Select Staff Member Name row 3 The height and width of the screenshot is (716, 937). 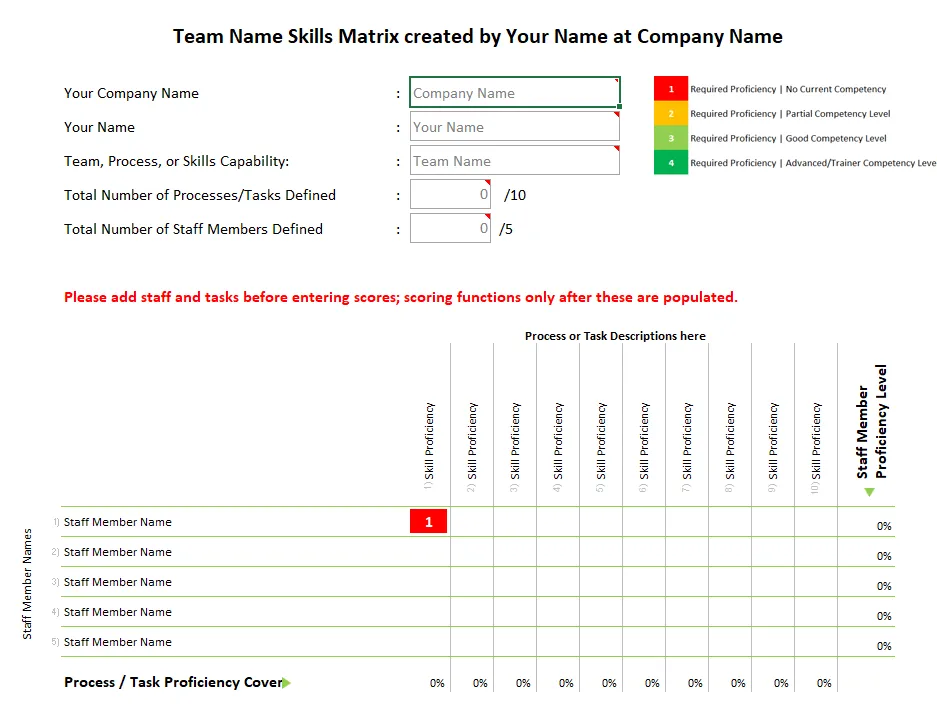coord(118,582)
